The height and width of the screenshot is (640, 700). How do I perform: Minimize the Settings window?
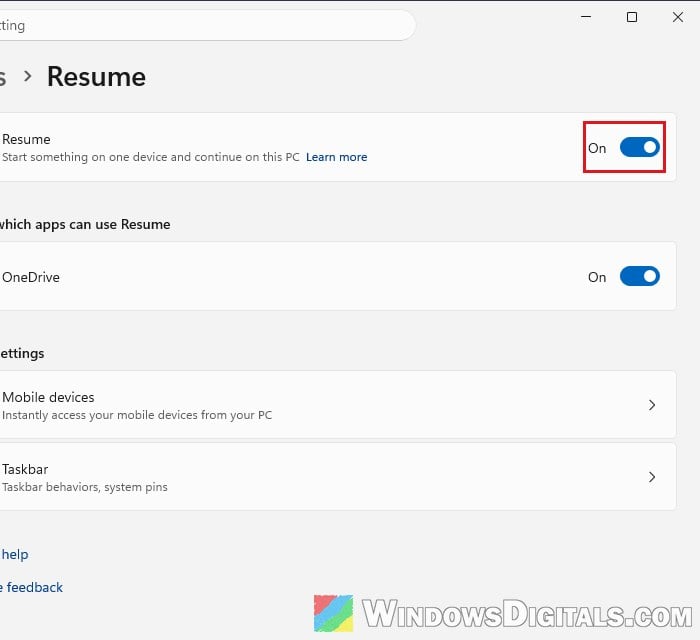[586, 17]
